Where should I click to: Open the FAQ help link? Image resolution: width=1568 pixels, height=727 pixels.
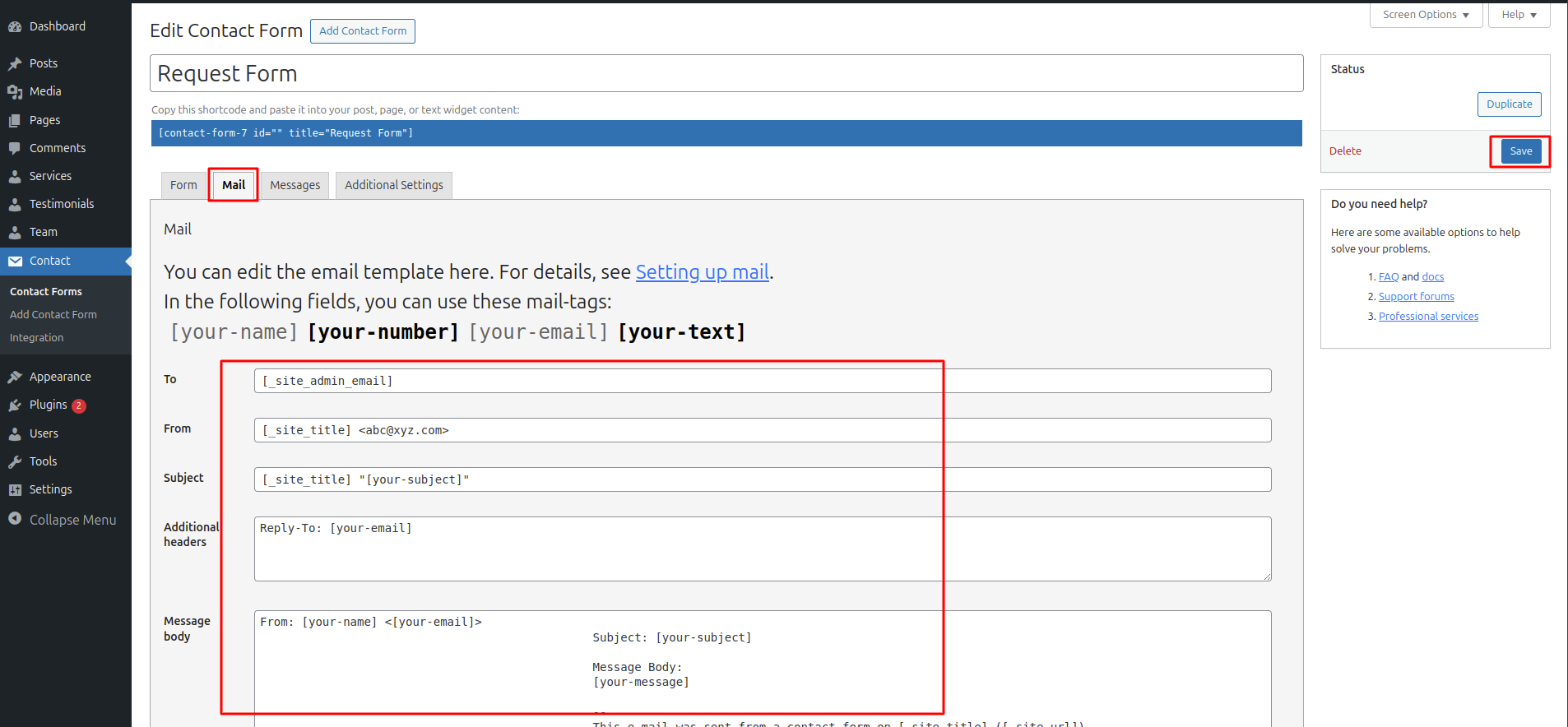pyautogui.click(x=1389, y=277)
